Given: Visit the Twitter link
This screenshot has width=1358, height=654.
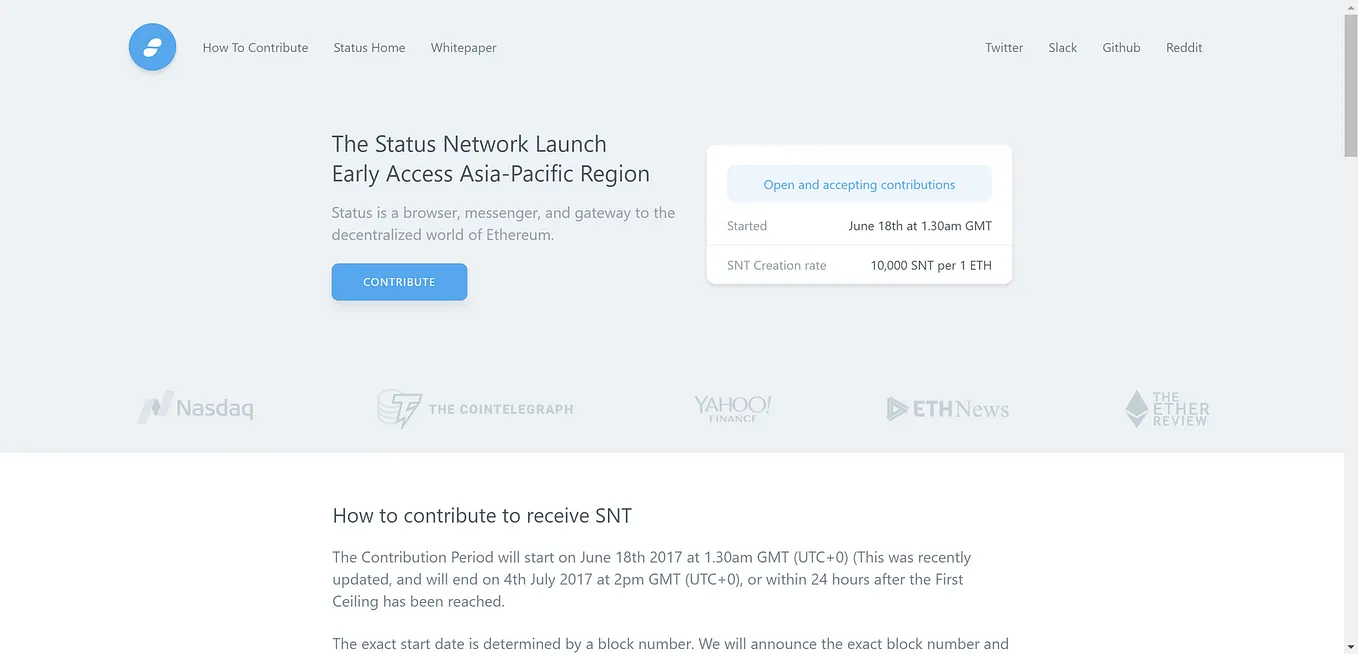Looking at the screenshot, I should pyautogui.click(x=1004, y=47).
